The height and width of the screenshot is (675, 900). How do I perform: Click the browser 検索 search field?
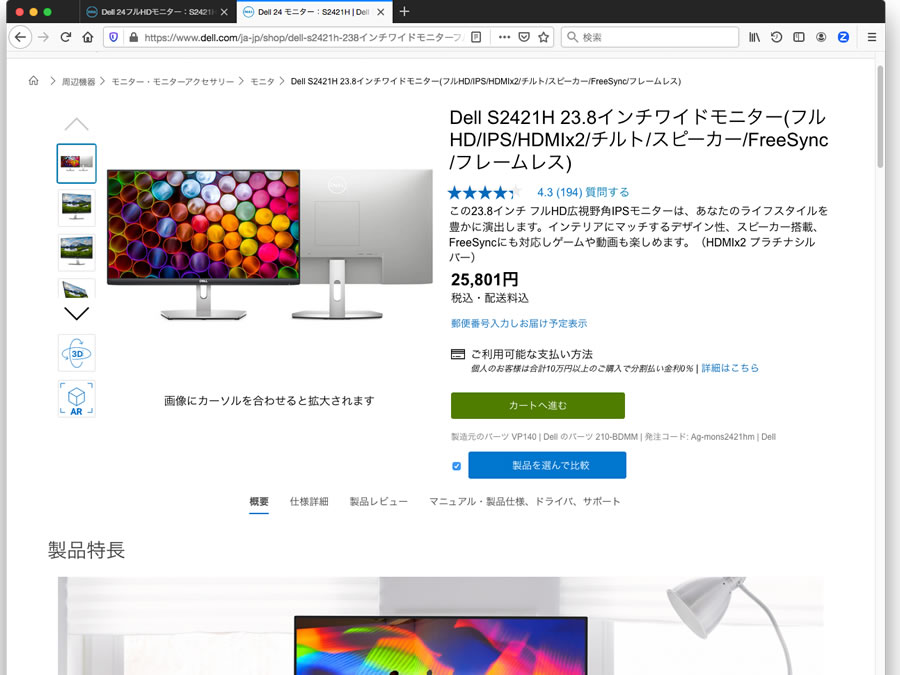650,37
